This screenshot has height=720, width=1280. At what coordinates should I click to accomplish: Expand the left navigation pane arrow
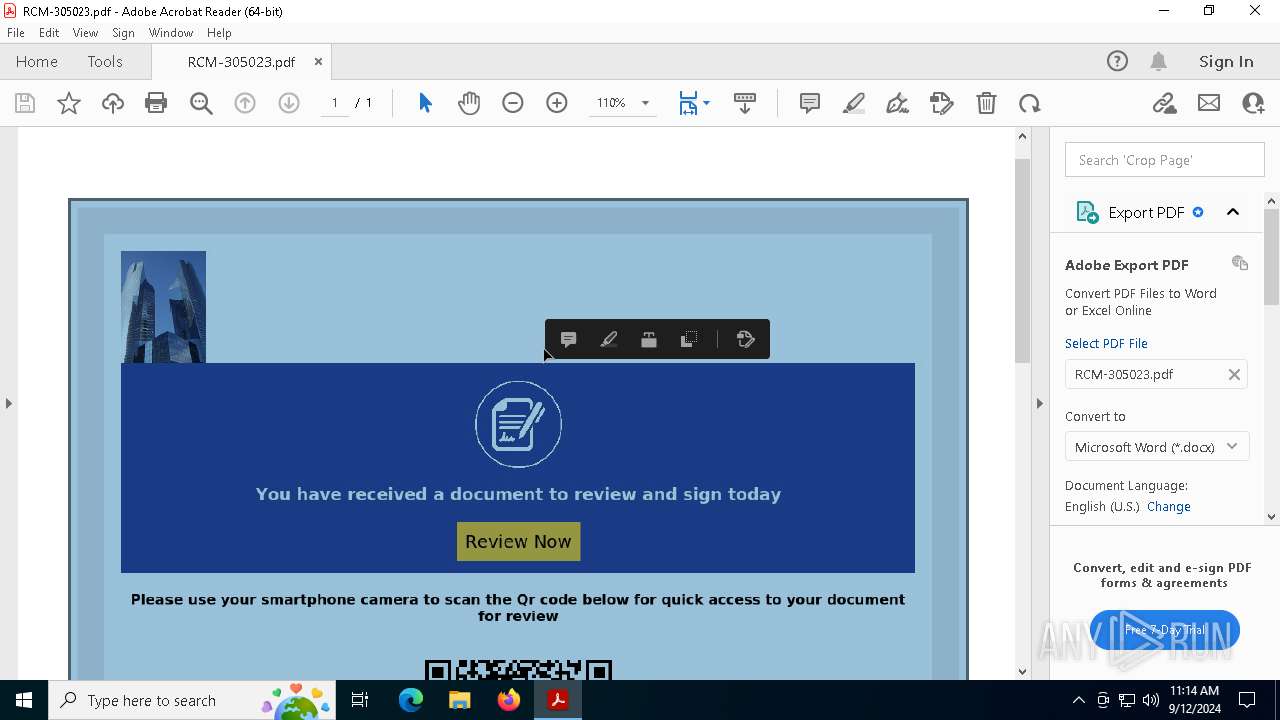pyautogui.click(x=8, y=403)
